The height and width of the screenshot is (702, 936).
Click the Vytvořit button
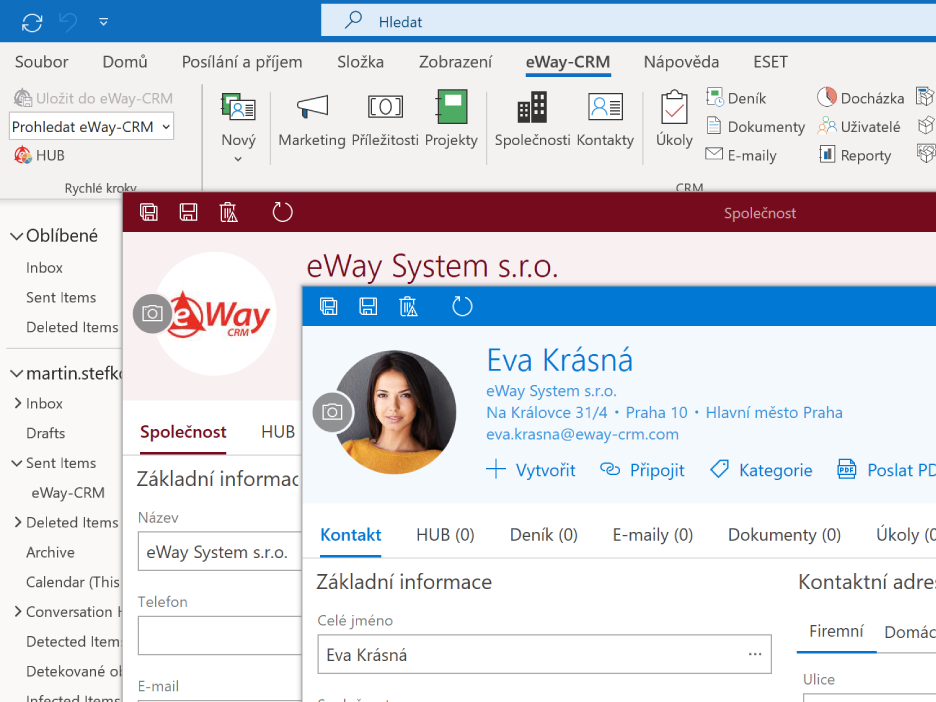pos(530,470)
